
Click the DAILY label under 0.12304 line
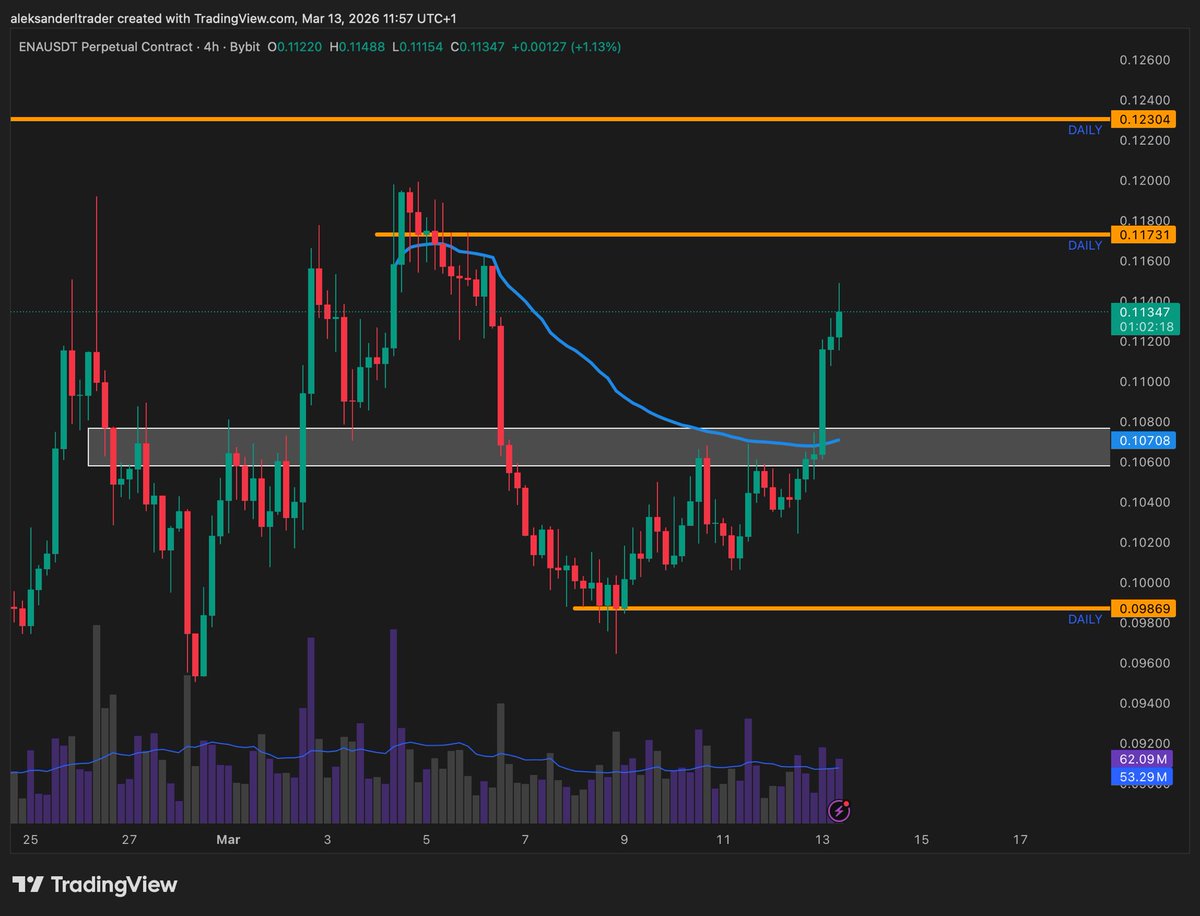(1085, 131)
